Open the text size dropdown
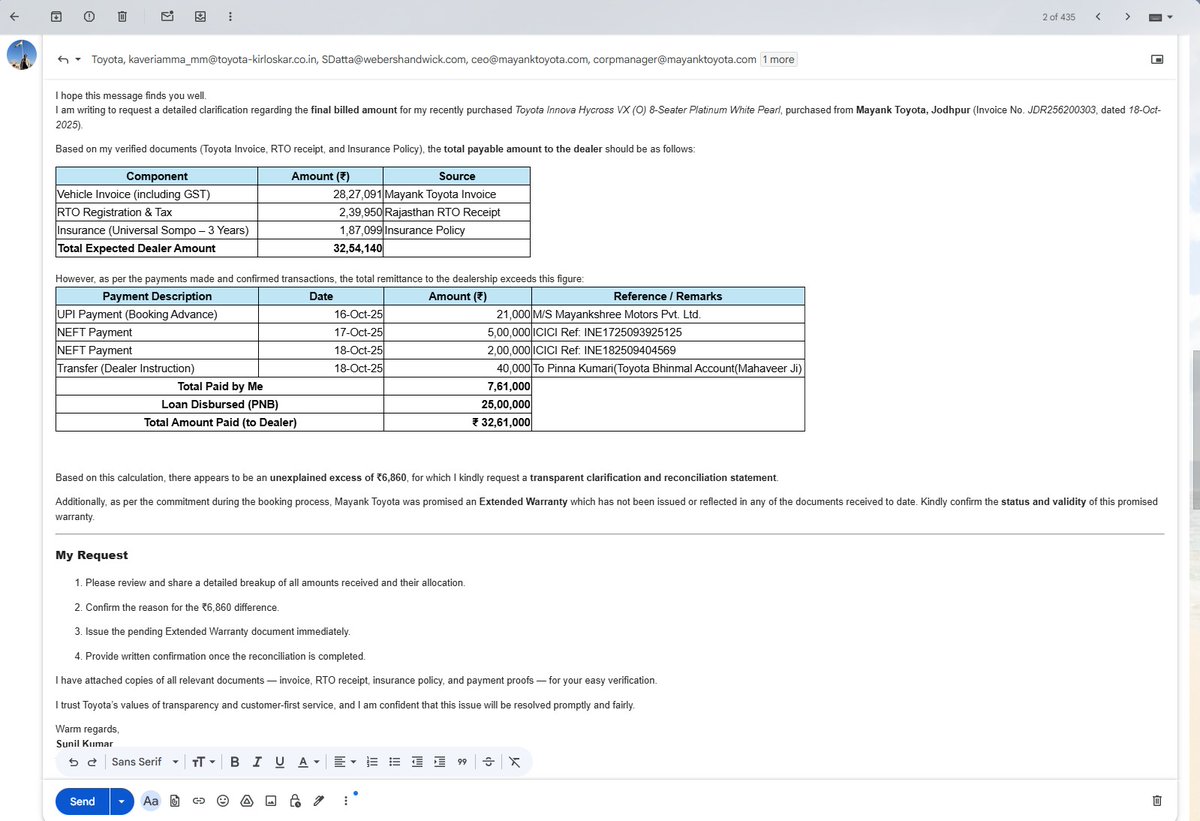 tap(204, 762)
